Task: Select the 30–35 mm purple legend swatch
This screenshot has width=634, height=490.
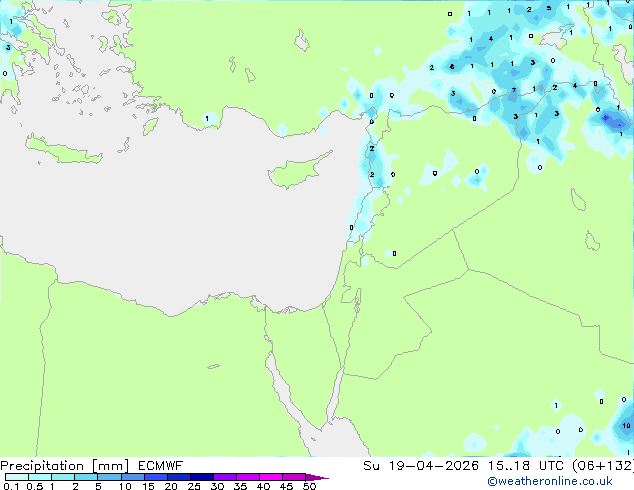Action: [x=225, y=477]
